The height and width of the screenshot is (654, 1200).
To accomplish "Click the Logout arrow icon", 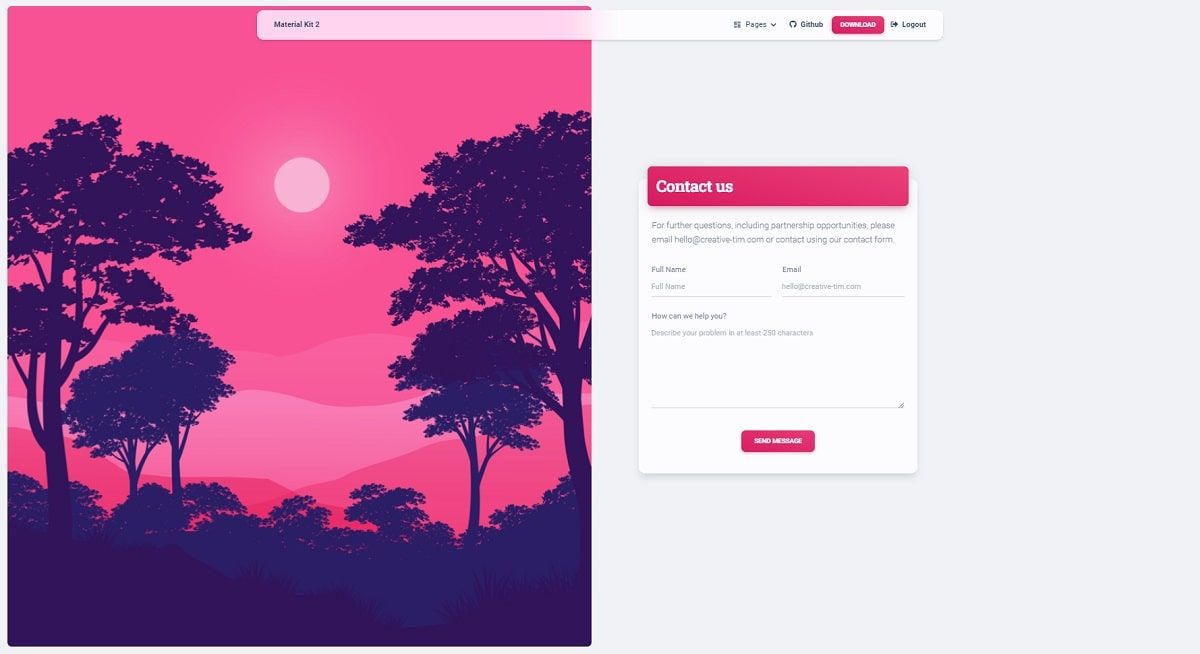I will point(895,25).
